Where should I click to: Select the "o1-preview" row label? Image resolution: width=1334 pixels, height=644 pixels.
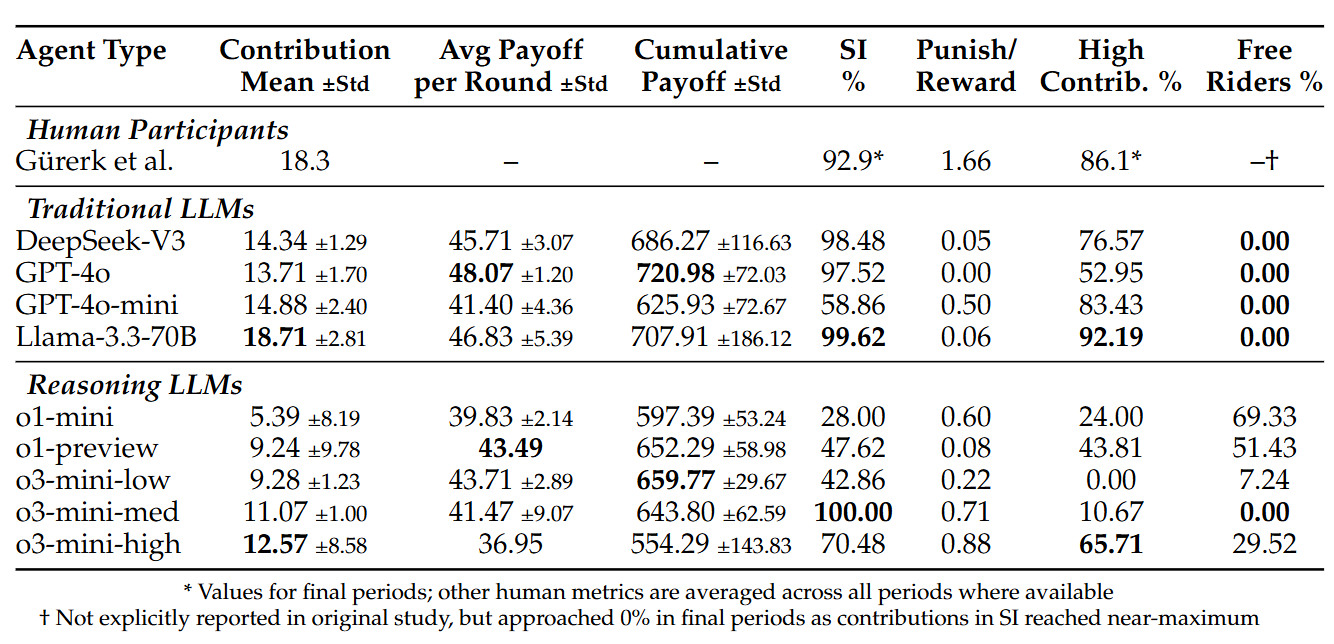[x=88, y=448]
